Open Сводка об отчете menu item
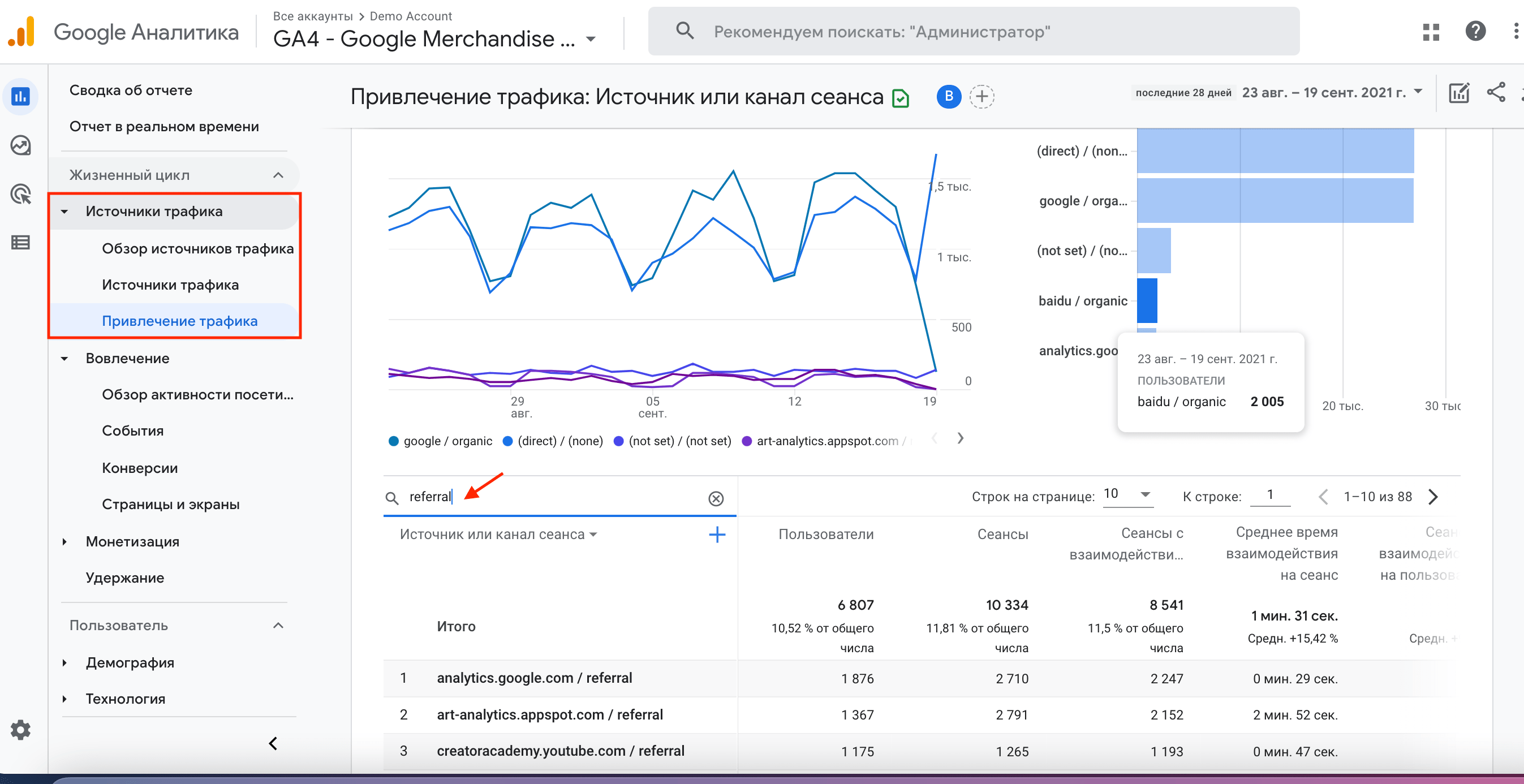1524x784 pixels. (131, 90)
